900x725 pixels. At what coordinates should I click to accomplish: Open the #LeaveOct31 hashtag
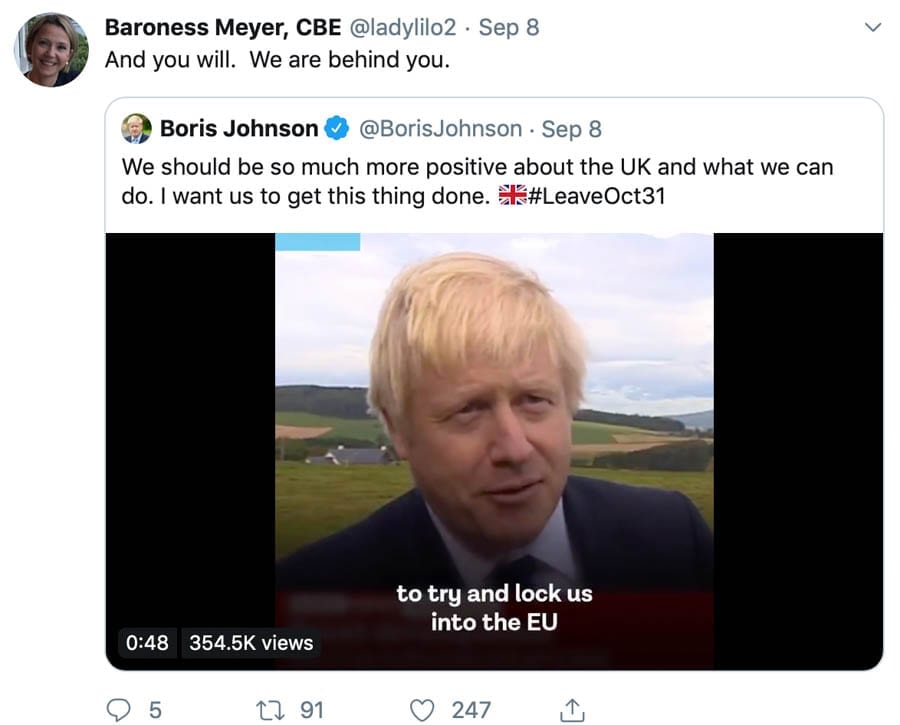[x=596, y=197]
